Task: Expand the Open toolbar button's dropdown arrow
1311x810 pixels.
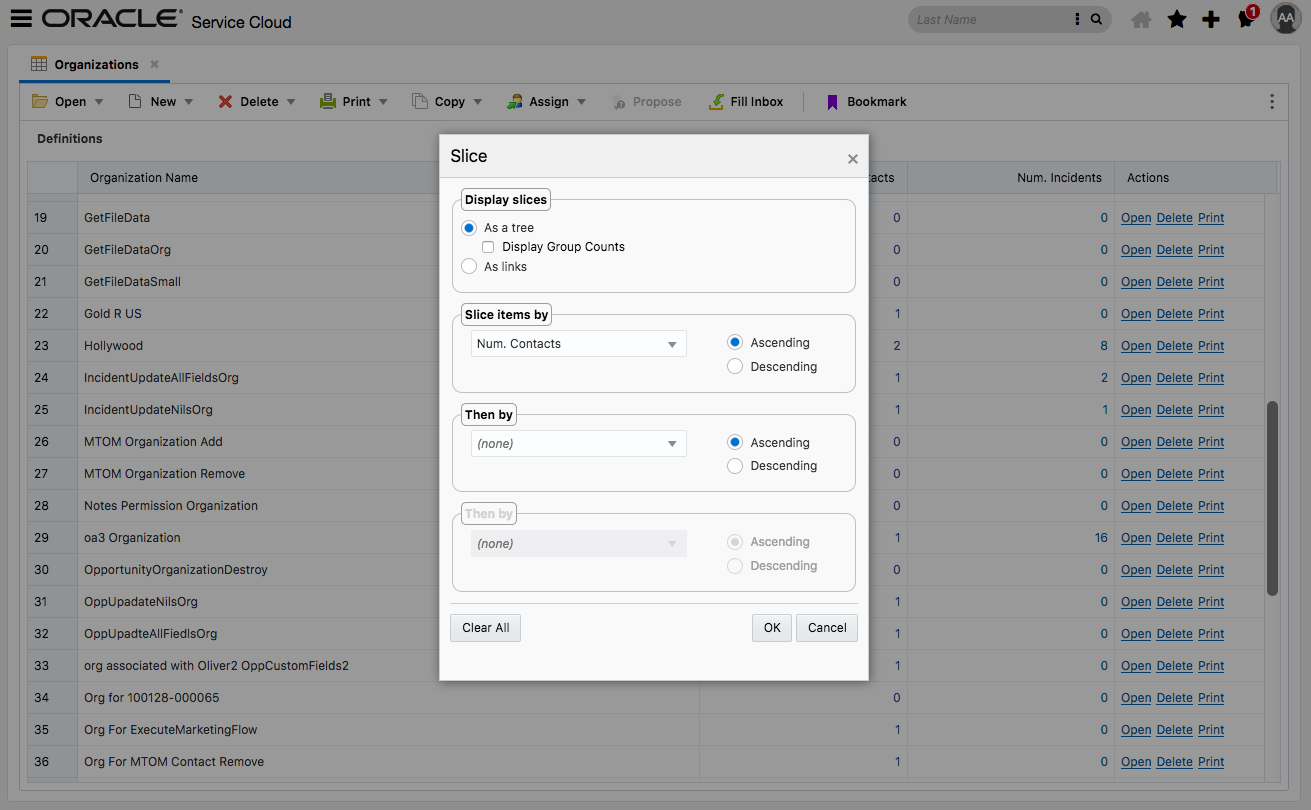Action: 99,101
